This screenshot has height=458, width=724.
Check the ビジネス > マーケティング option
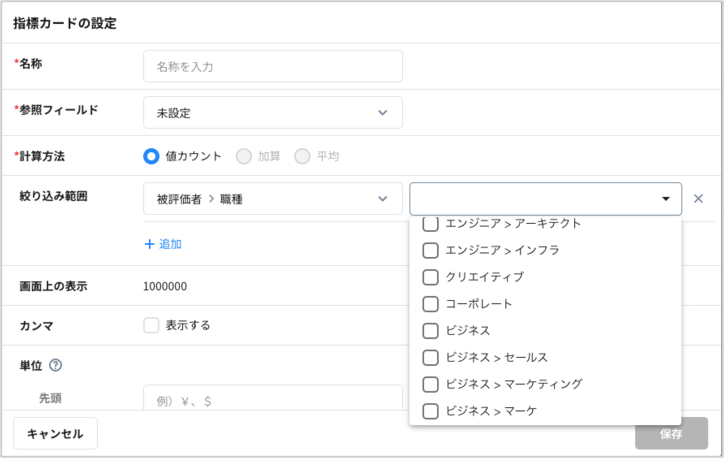coord(430,384)
